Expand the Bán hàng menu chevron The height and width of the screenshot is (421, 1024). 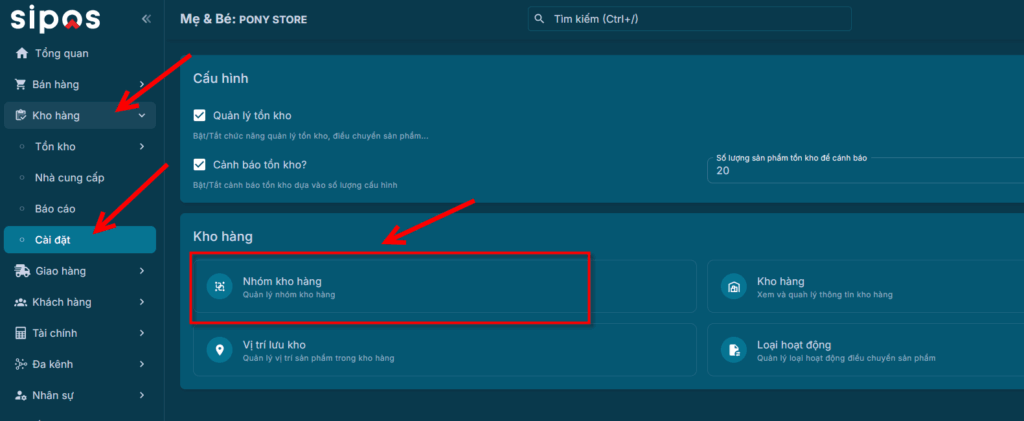point(142,85)
